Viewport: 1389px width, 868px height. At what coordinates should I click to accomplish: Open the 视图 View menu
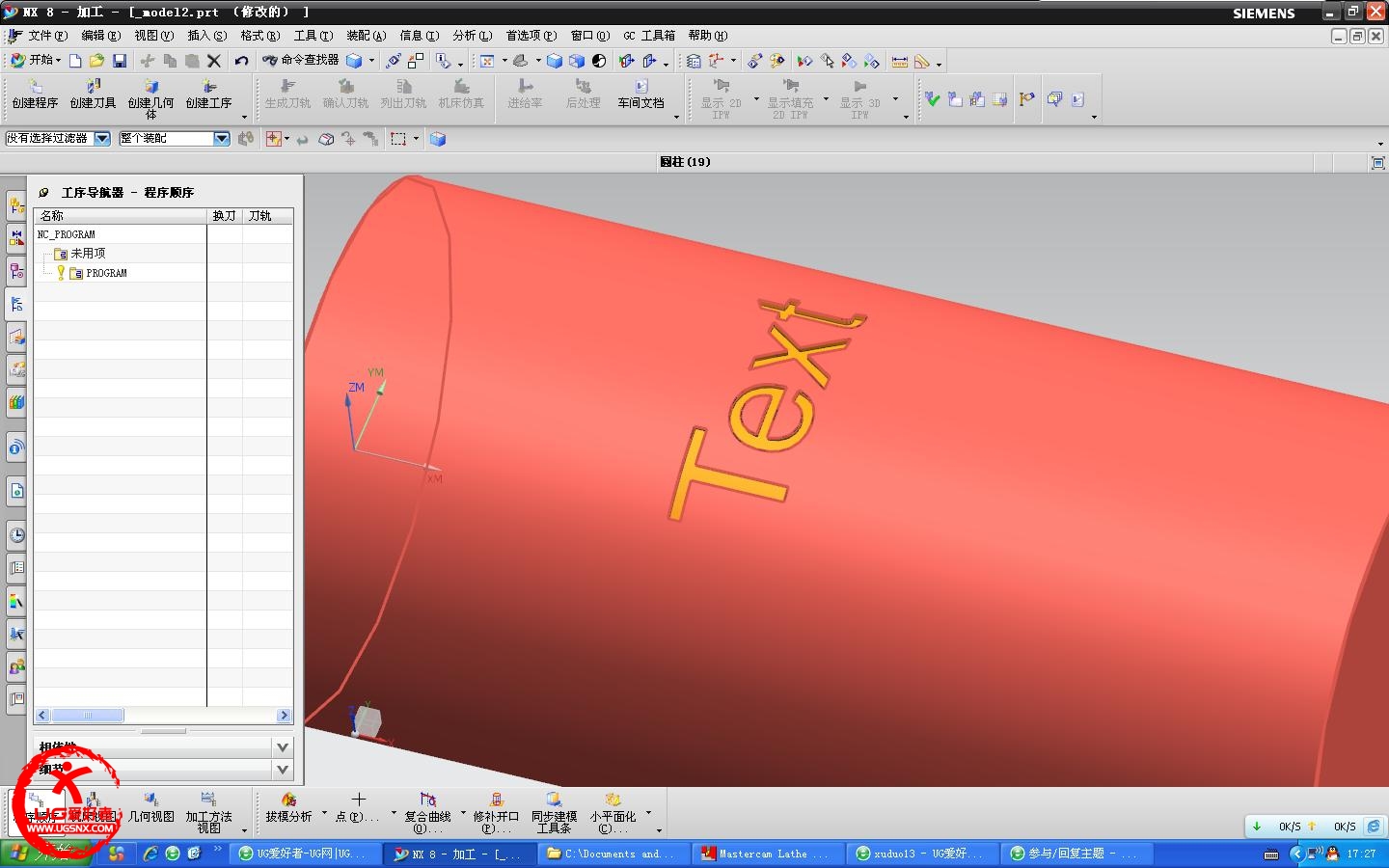(x=153, y=36)
